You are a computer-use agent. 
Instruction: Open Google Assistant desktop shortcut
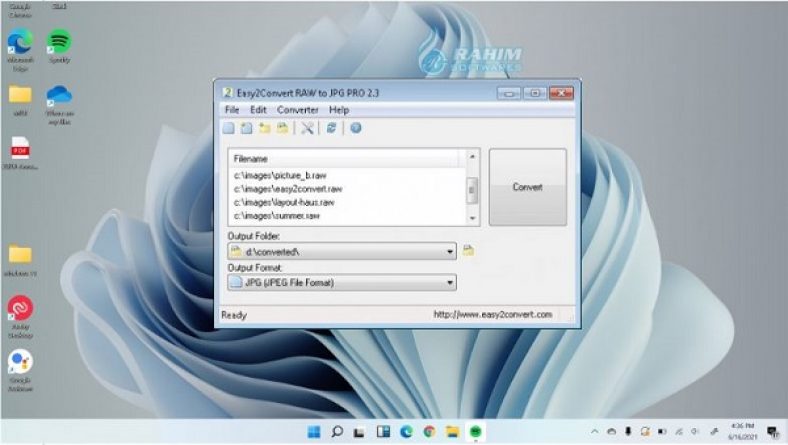click(20, 371)
